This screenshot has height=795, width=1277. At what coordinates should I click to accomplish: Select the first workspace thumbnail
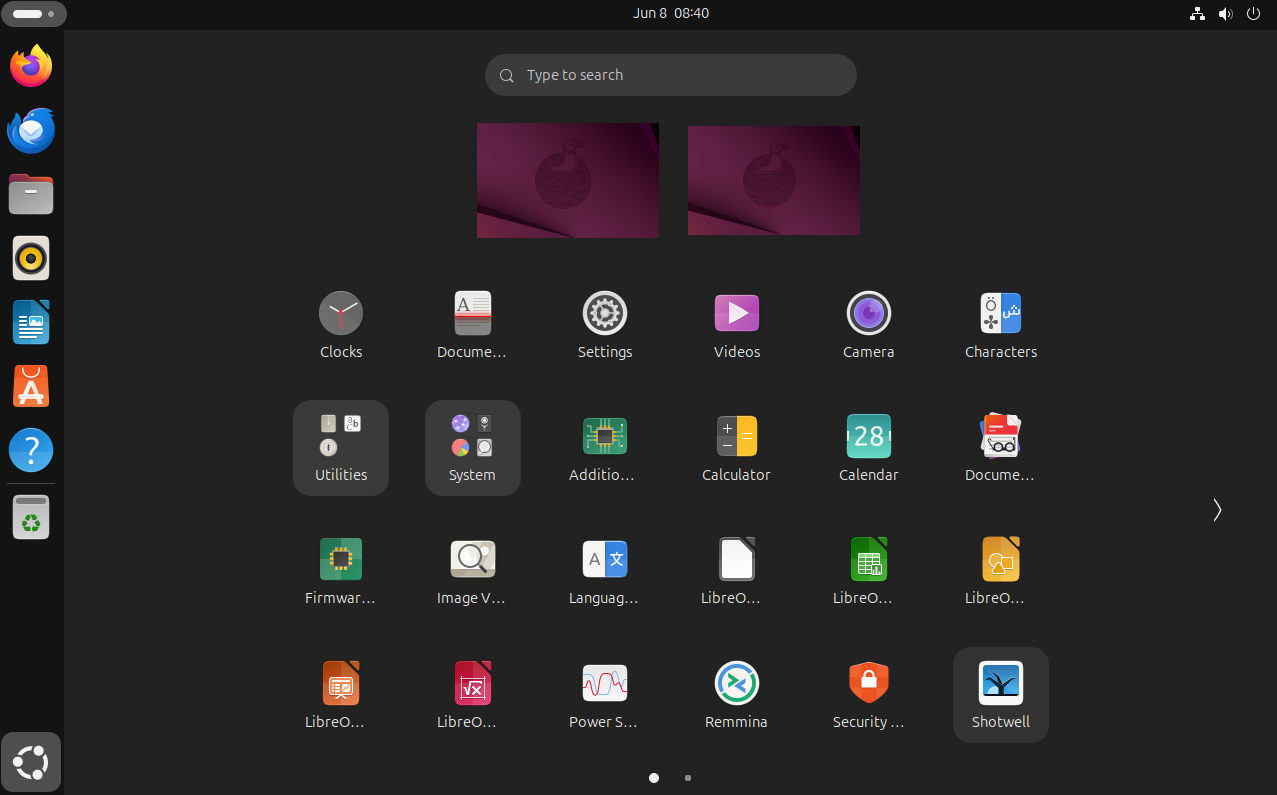click(567, 180)
